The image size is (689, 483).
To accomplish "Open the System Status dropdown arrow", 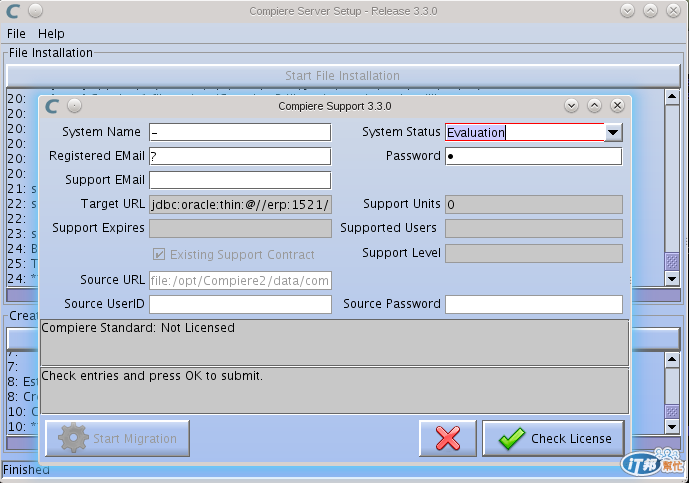I will pyautogui.click(x=613, y=132).
